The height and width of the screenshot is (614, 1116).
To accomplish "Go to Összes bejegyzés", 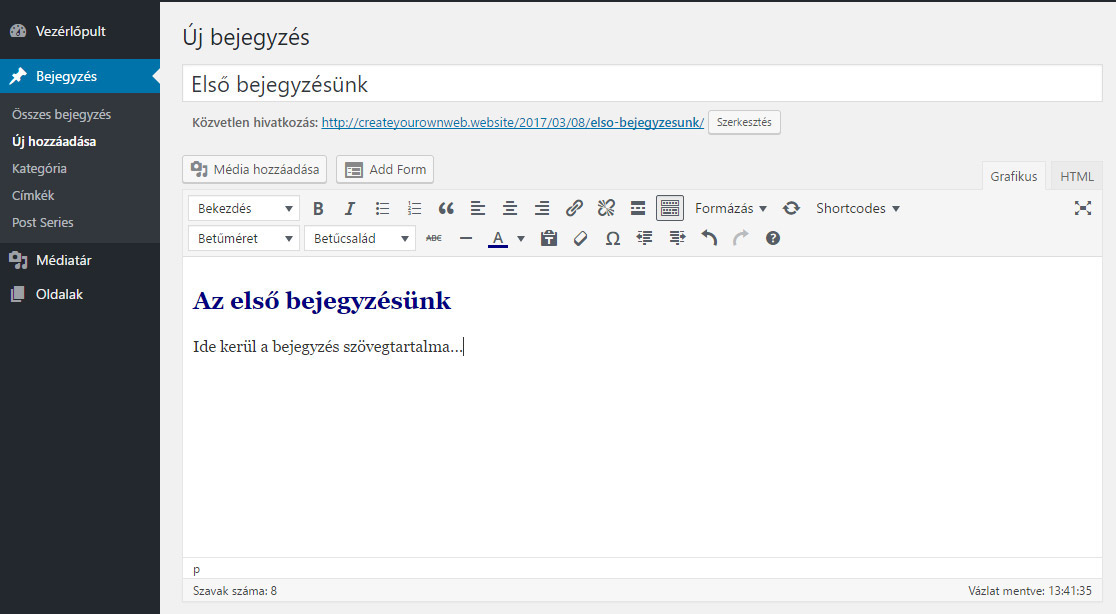I will 61,115.
